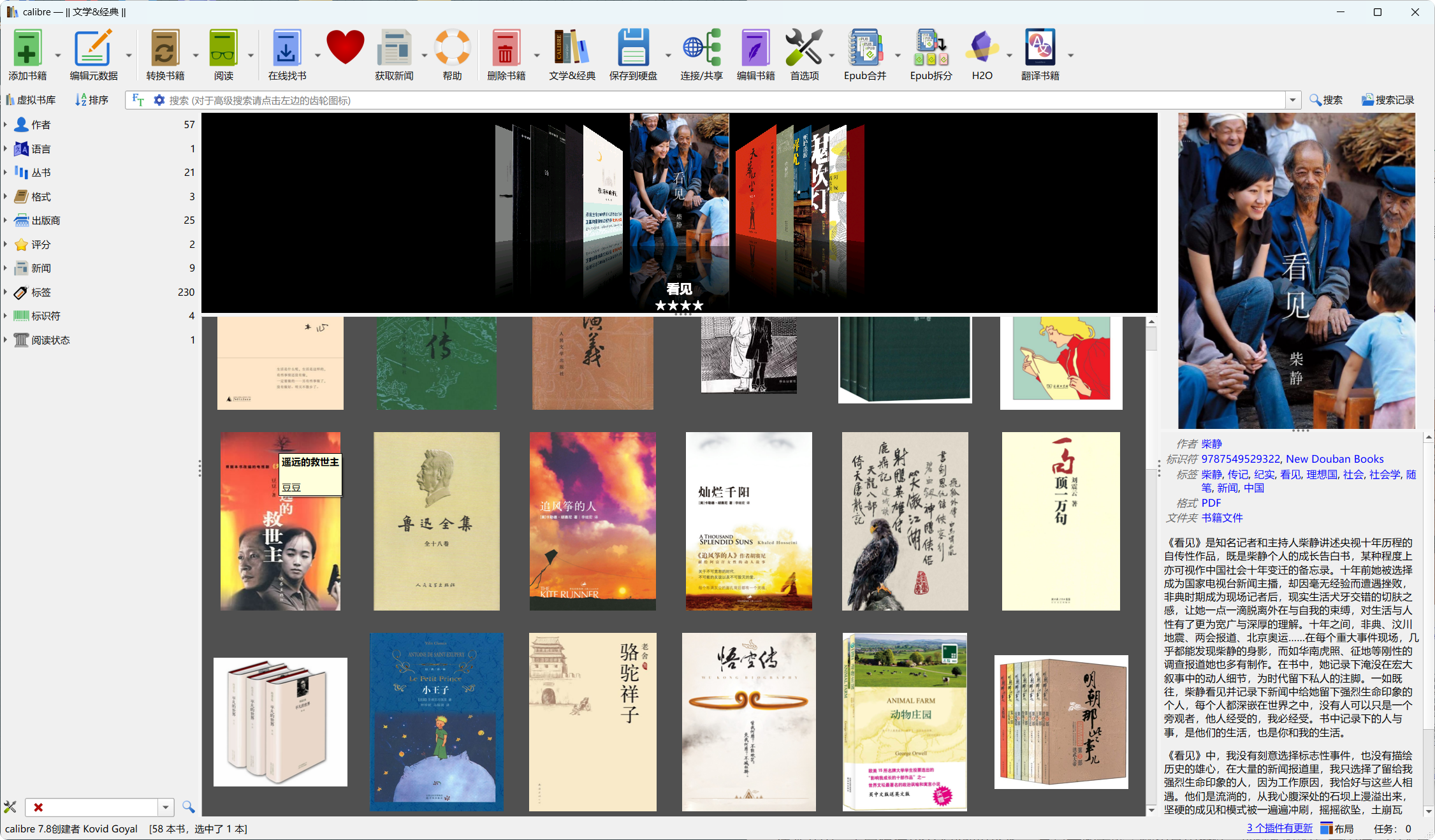Open the 编辑元数据 dropdown arrow

point(128,55)
